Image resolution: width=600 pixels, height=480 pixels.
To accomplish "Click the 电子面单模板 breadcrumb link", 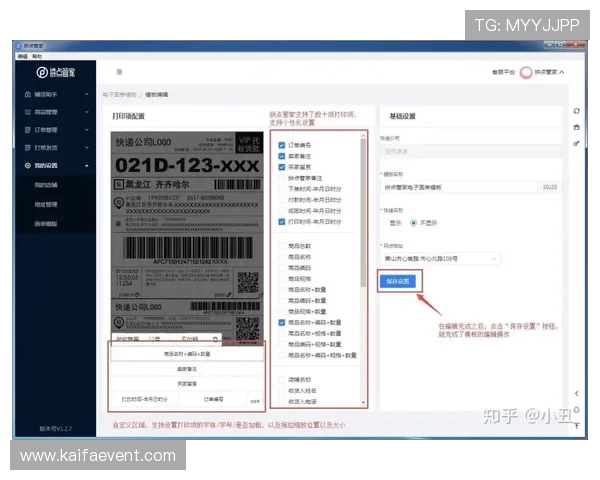I will pyautogui.click(x=122, y=95).
